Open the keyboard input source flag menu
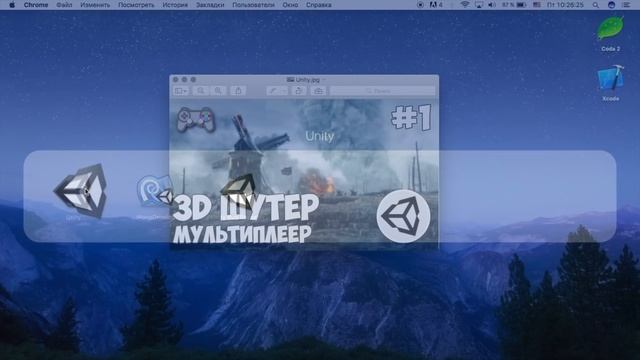This screenshot has height=360, width=640. click(537, 5)
